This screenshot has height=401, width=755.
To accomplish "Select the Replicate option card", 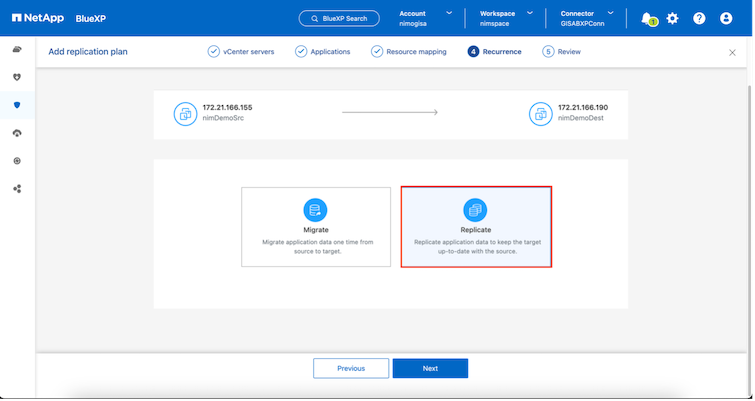I will pyautogui.click(x=476, y=227).
